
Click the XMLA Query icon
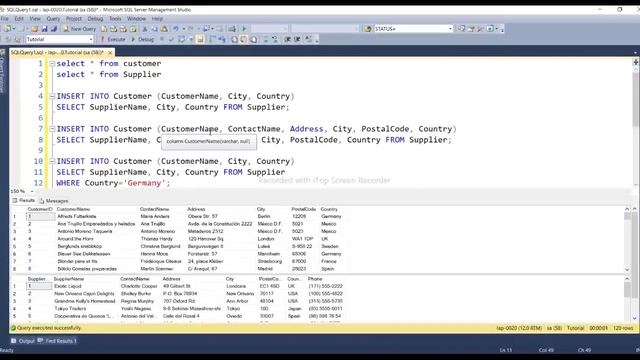coord(133,29)
